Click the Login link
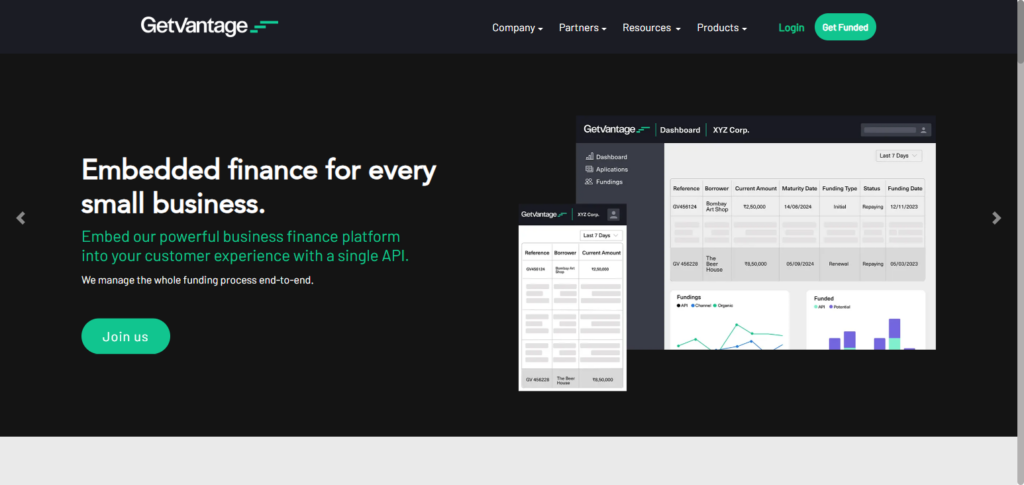The image size is (1024, 485). pyautogui.click(x=791, y=28)
